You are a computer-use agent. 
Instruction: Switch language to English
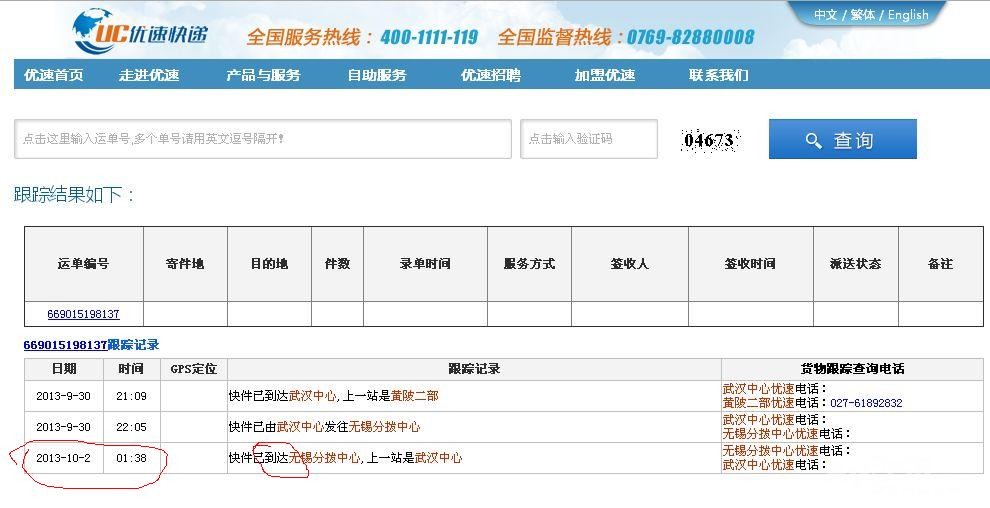[909, 15]
